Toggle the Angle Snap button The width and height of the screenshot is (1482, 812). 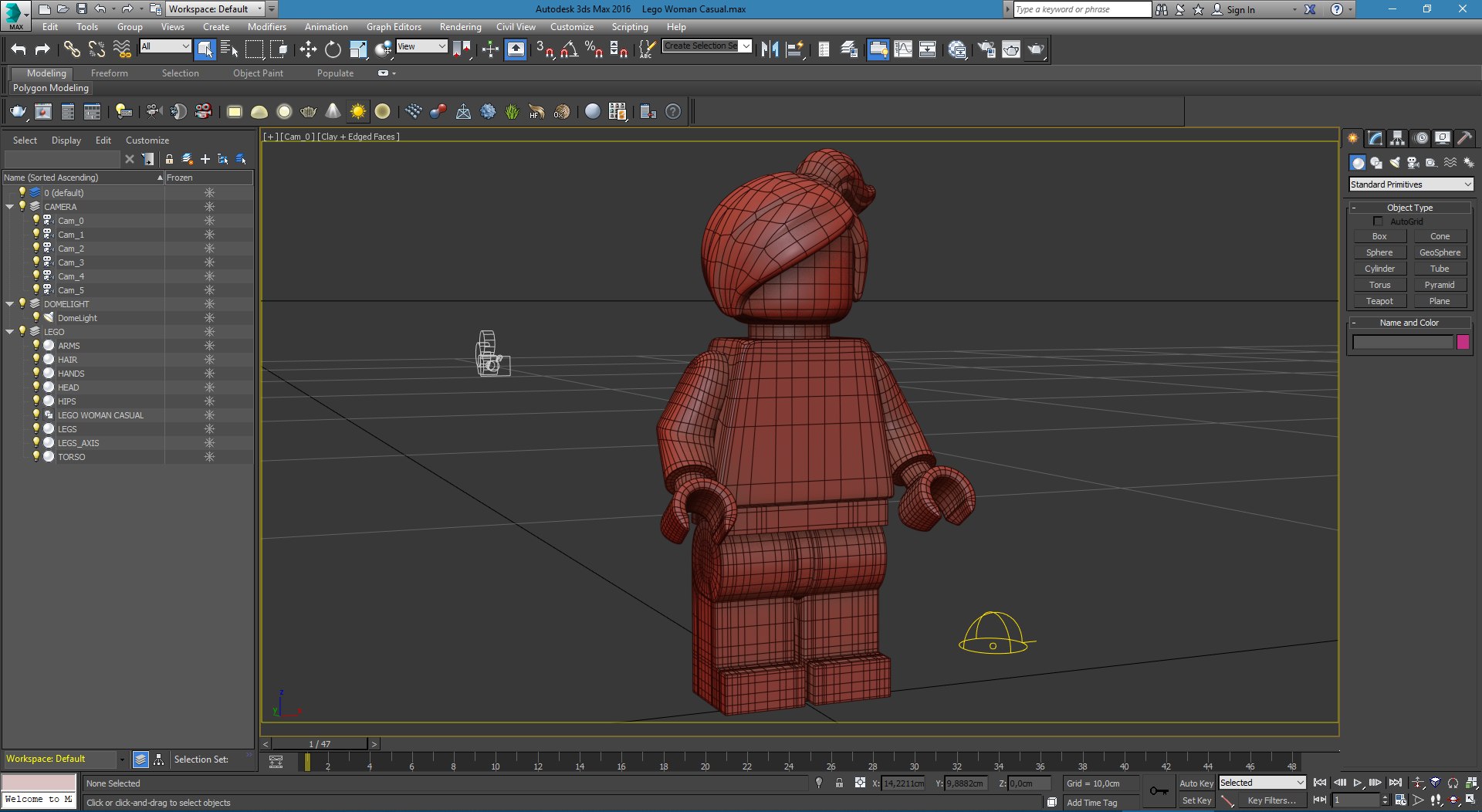tap(569, 49)
